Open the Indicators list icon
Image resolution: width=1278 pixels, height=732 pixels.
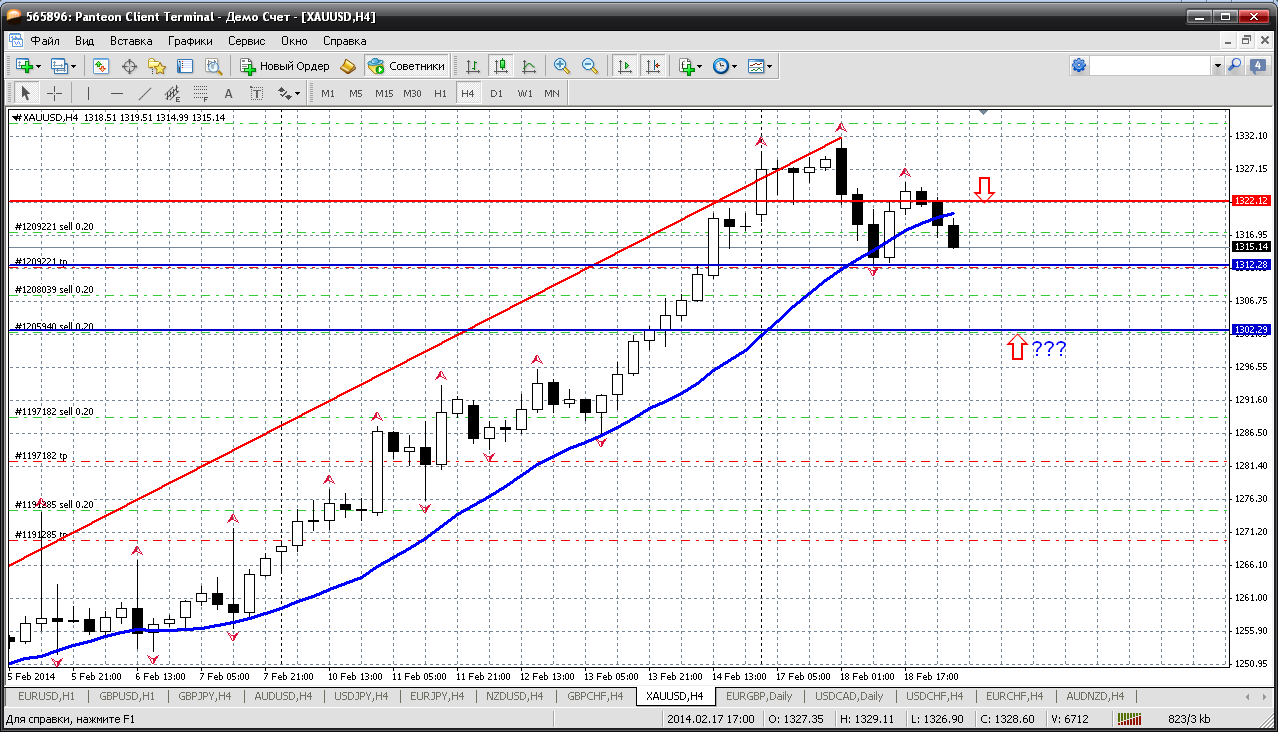pyautogui.click(x=686, y=66)
